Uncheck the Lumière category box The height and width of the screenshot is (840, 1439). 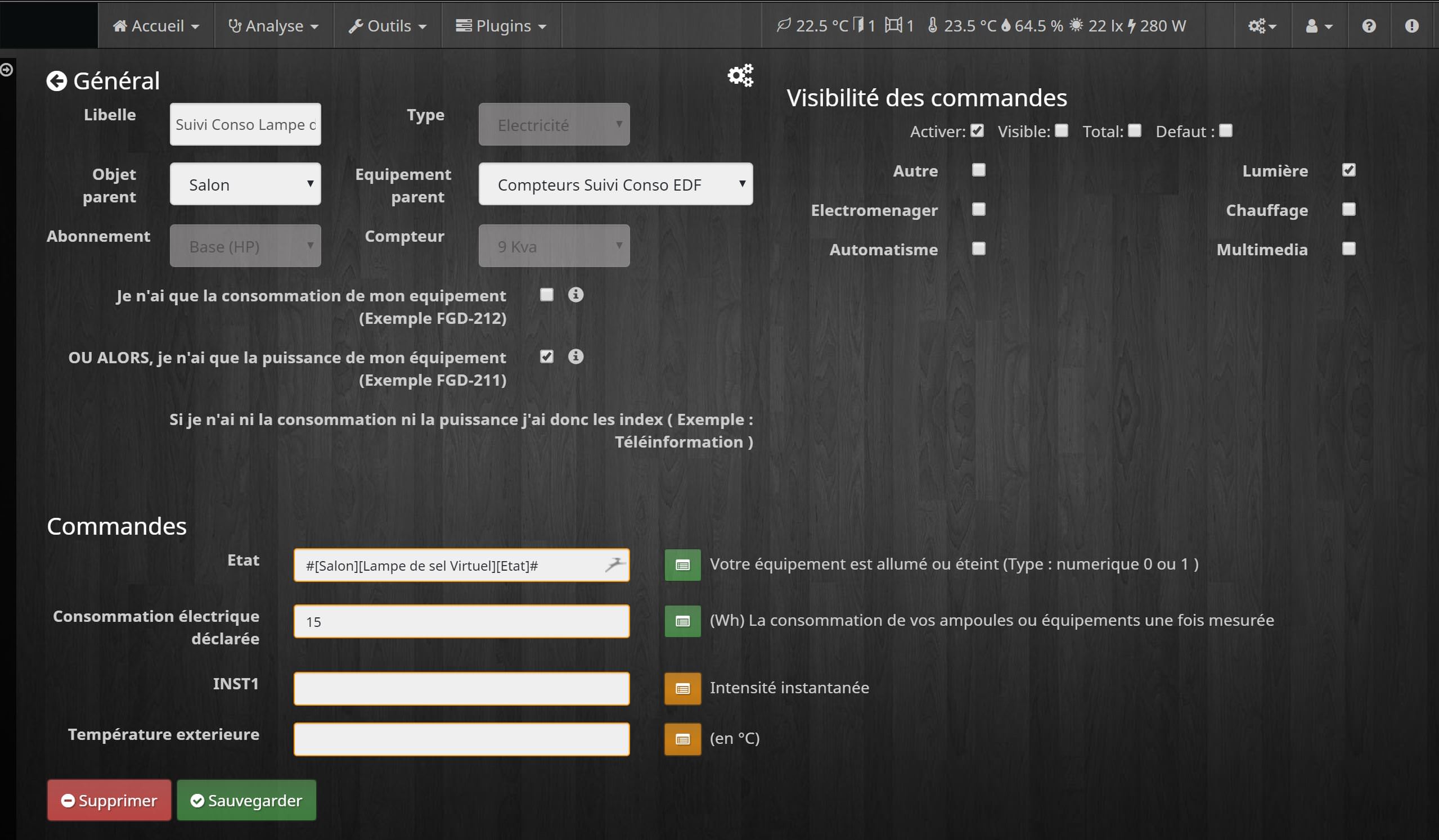click(1349, 170)
